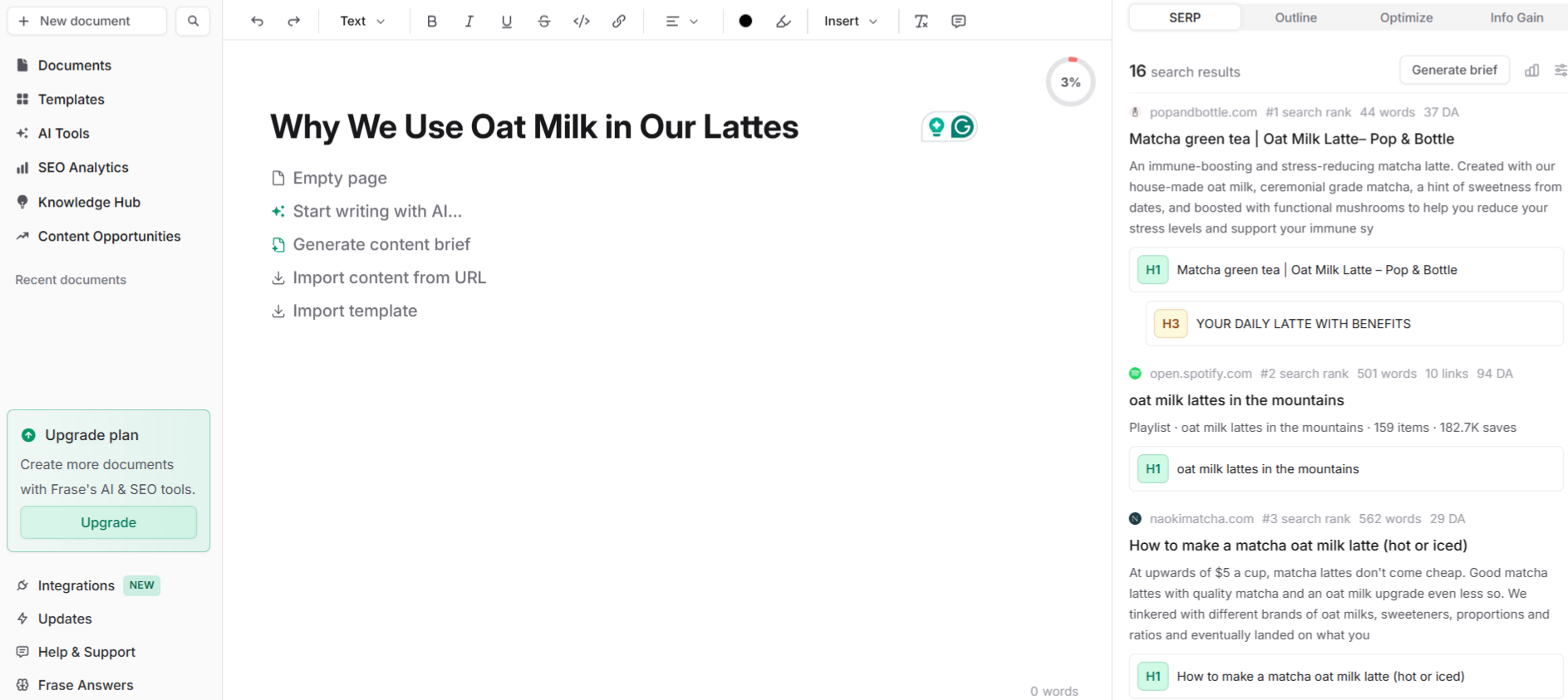The height and width of the screenshot is (700, 1568).
Task: Clear text formatting
Action: click(x=921, y=22)
